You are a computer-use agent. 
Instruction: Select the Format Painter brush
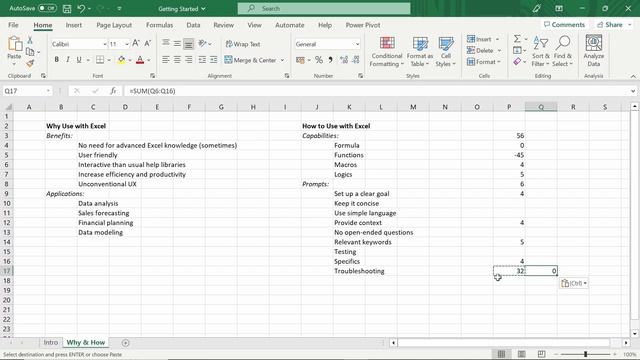(30, 63)
